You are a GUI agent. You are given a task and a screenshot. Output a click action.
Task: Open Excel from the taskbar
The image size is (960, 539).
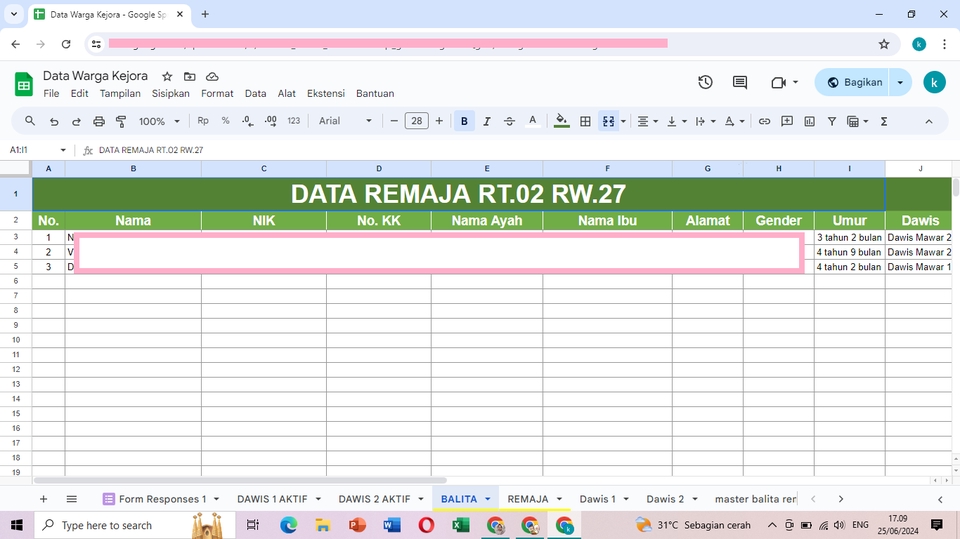461,525
